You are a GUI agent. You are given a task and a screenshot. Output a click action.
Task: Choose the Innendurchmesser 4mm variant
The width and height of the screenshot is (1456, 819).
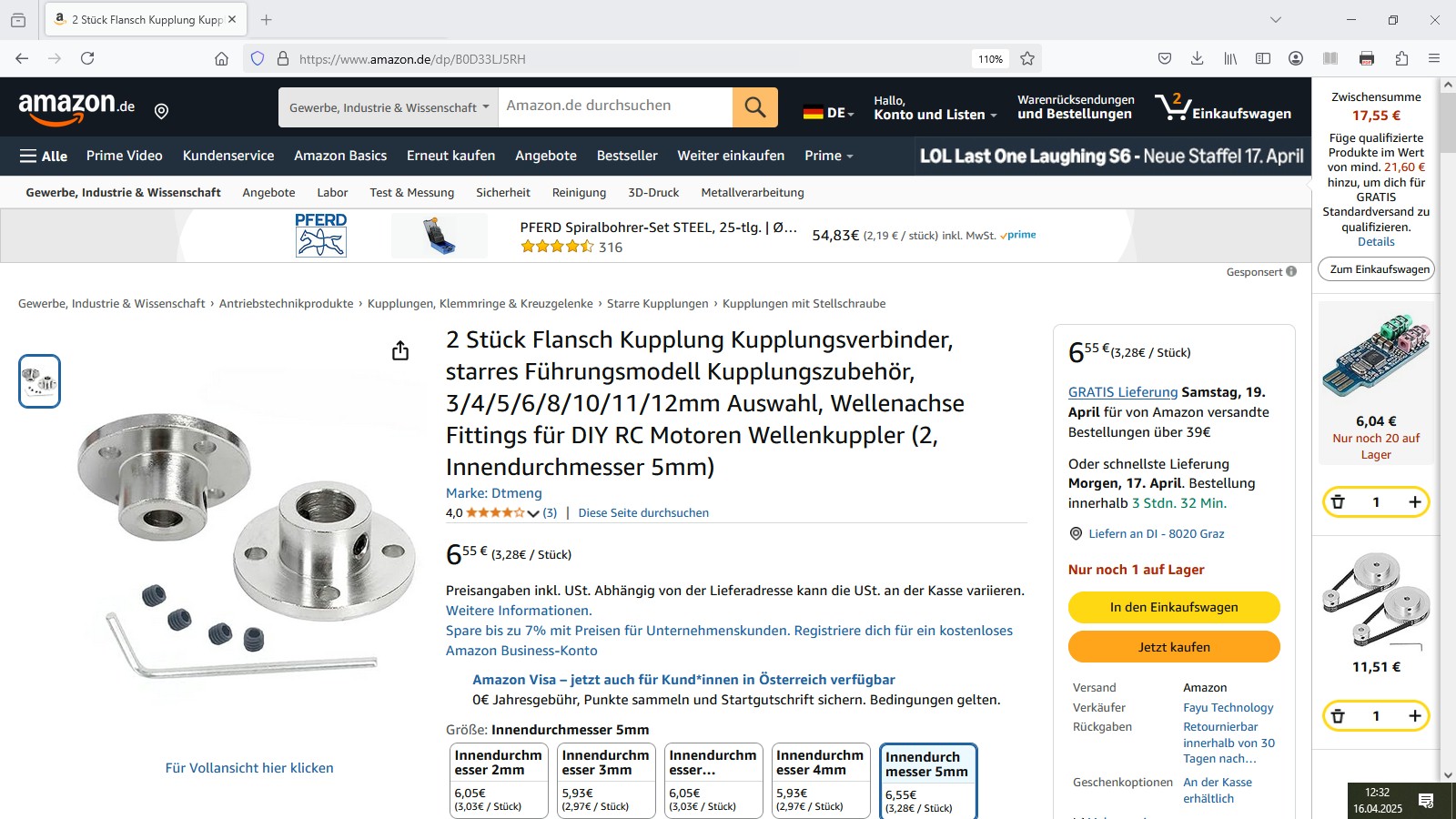tap(820, 781)
